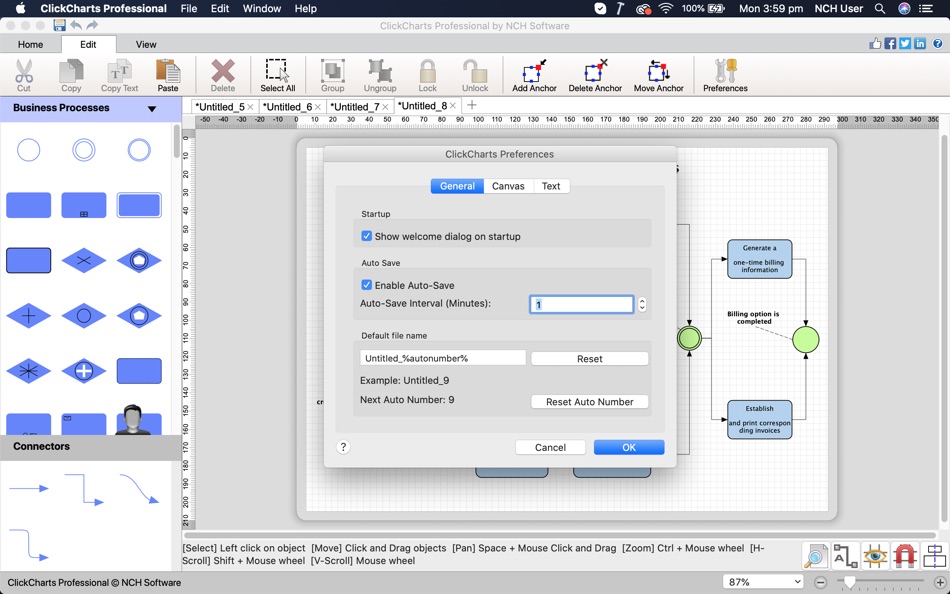
Task: Click the Wi-Fi icon in menu bar
Action: [x=666, y=8]
